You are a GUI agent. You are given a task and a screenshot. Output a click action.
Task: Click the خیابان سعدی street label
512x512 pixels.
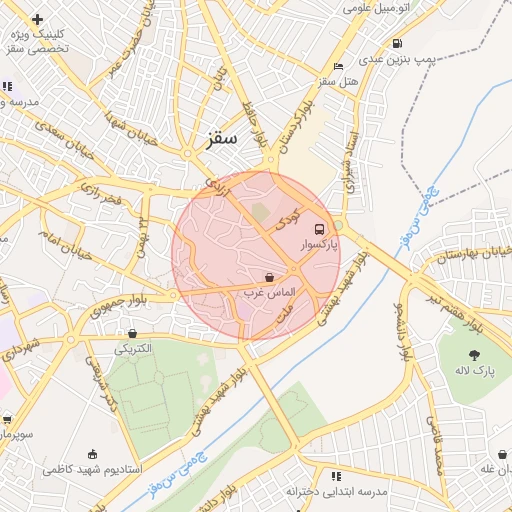point(64,140)
